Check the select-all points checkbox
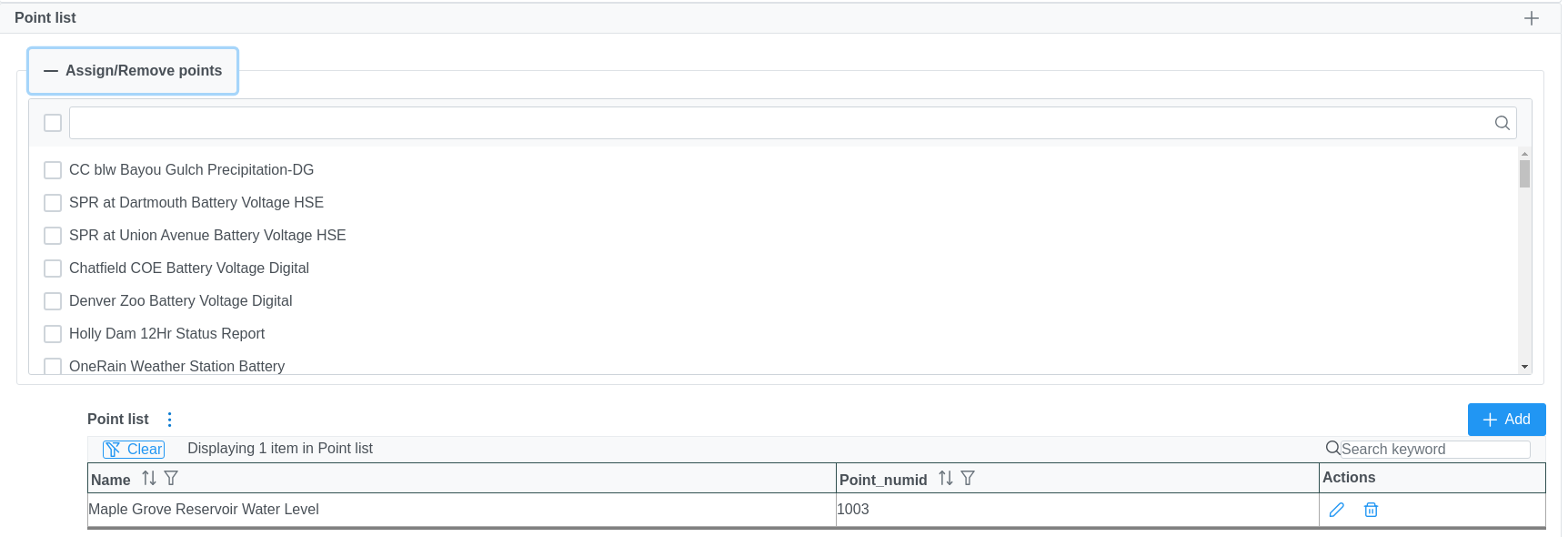This screenshot has height=537, width=1568. pyautogui.click(x=53, y=123)
